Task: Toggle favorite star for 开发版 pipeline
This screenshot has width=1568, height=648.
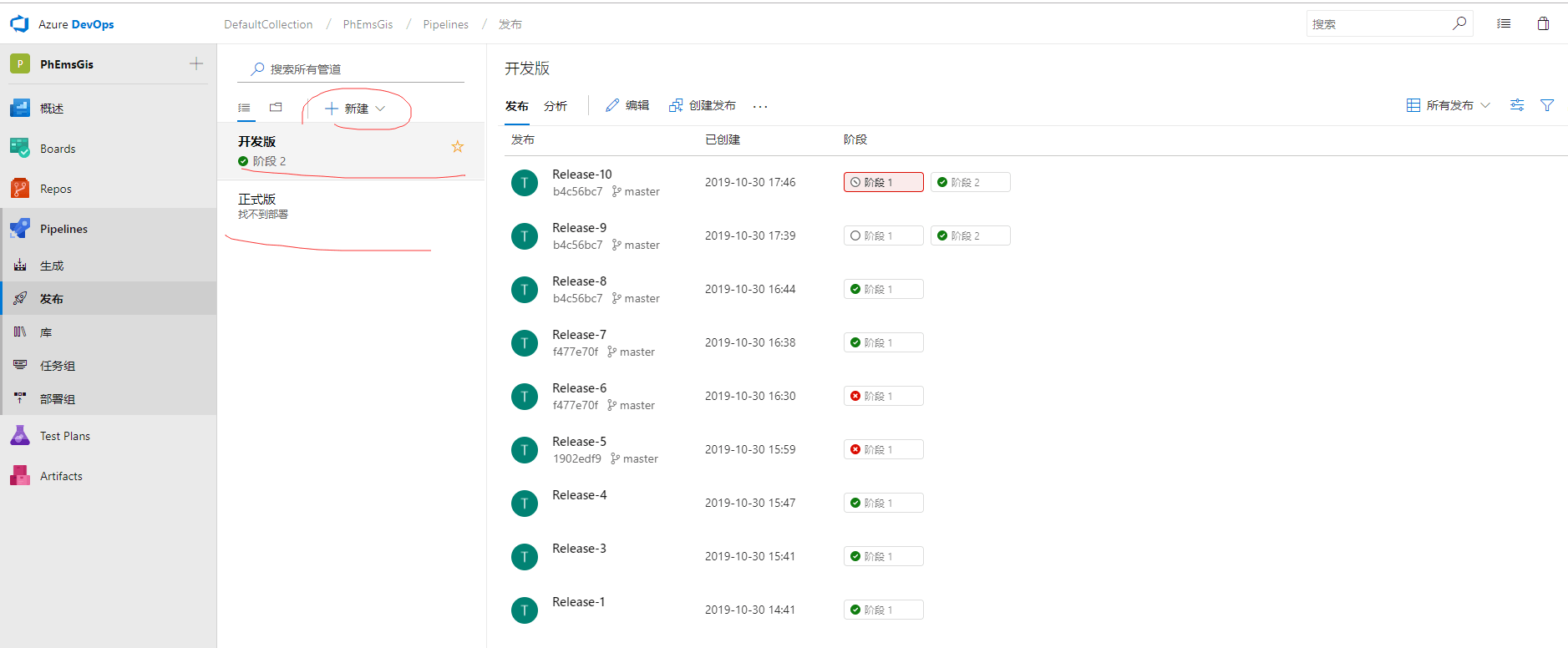Action: pos(458,147)
